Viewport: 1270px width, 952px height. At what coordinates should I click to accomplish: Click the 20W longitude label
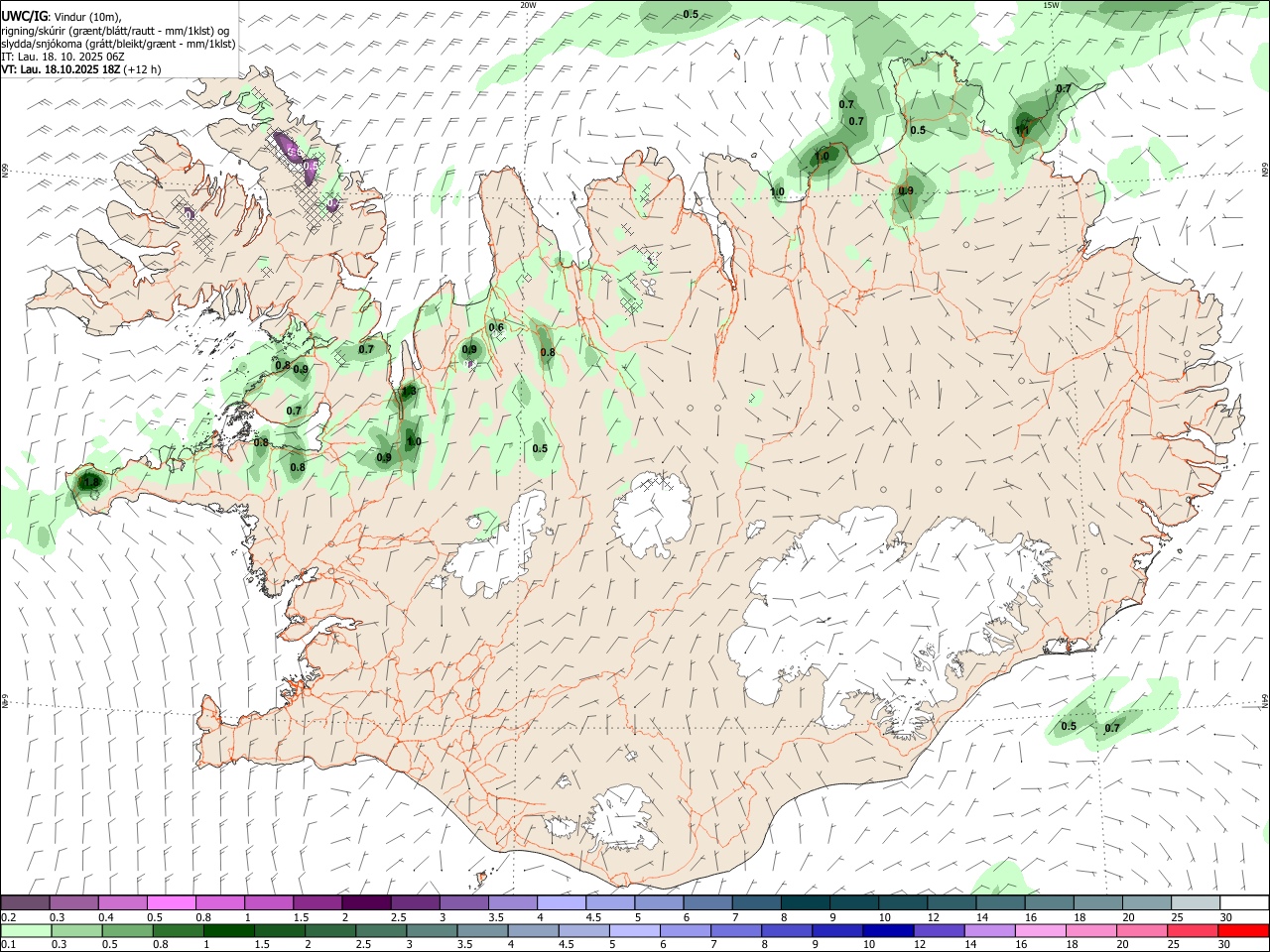pos(528,5)
